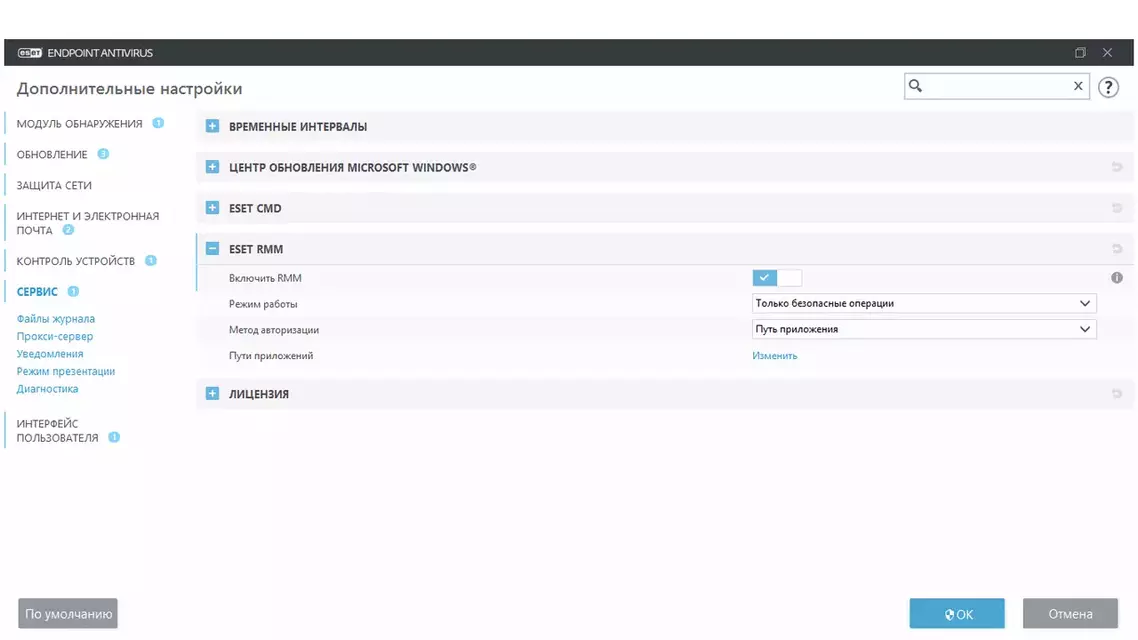The height and width of the screenshot is (640, 1138).
Task: Expand the ESET CMD section
Action: coord(212,208)
